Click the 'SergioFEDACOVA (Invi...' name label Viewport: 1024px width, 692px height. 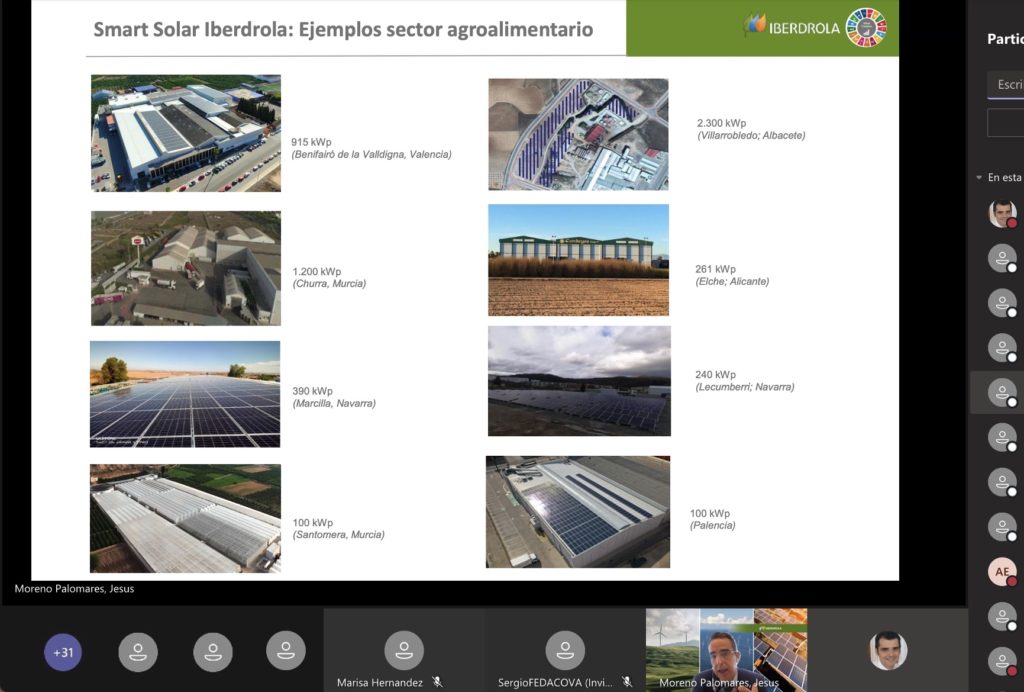click(555, 682)
